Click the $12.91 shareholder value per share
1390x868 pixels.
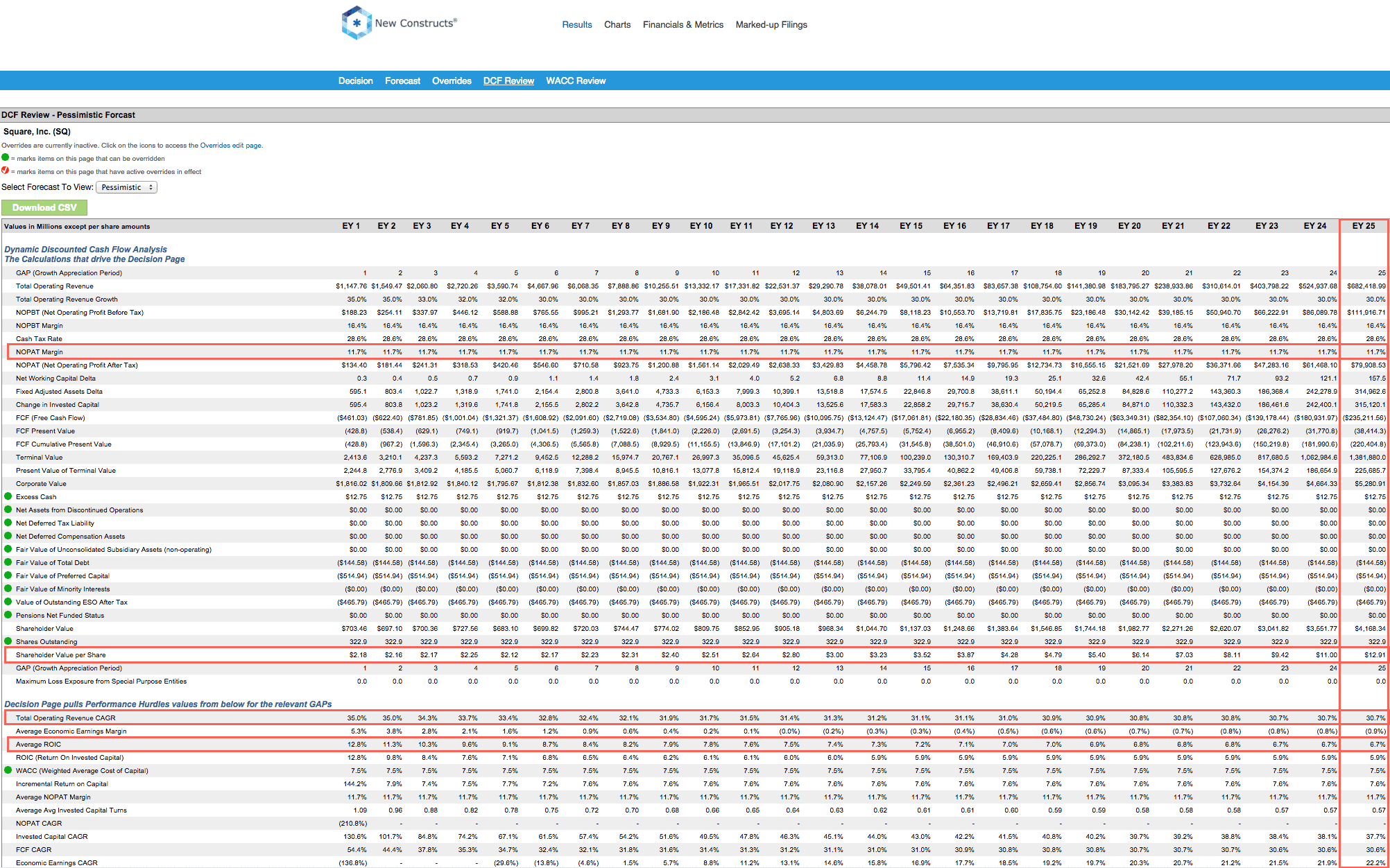coord(1375,655)
